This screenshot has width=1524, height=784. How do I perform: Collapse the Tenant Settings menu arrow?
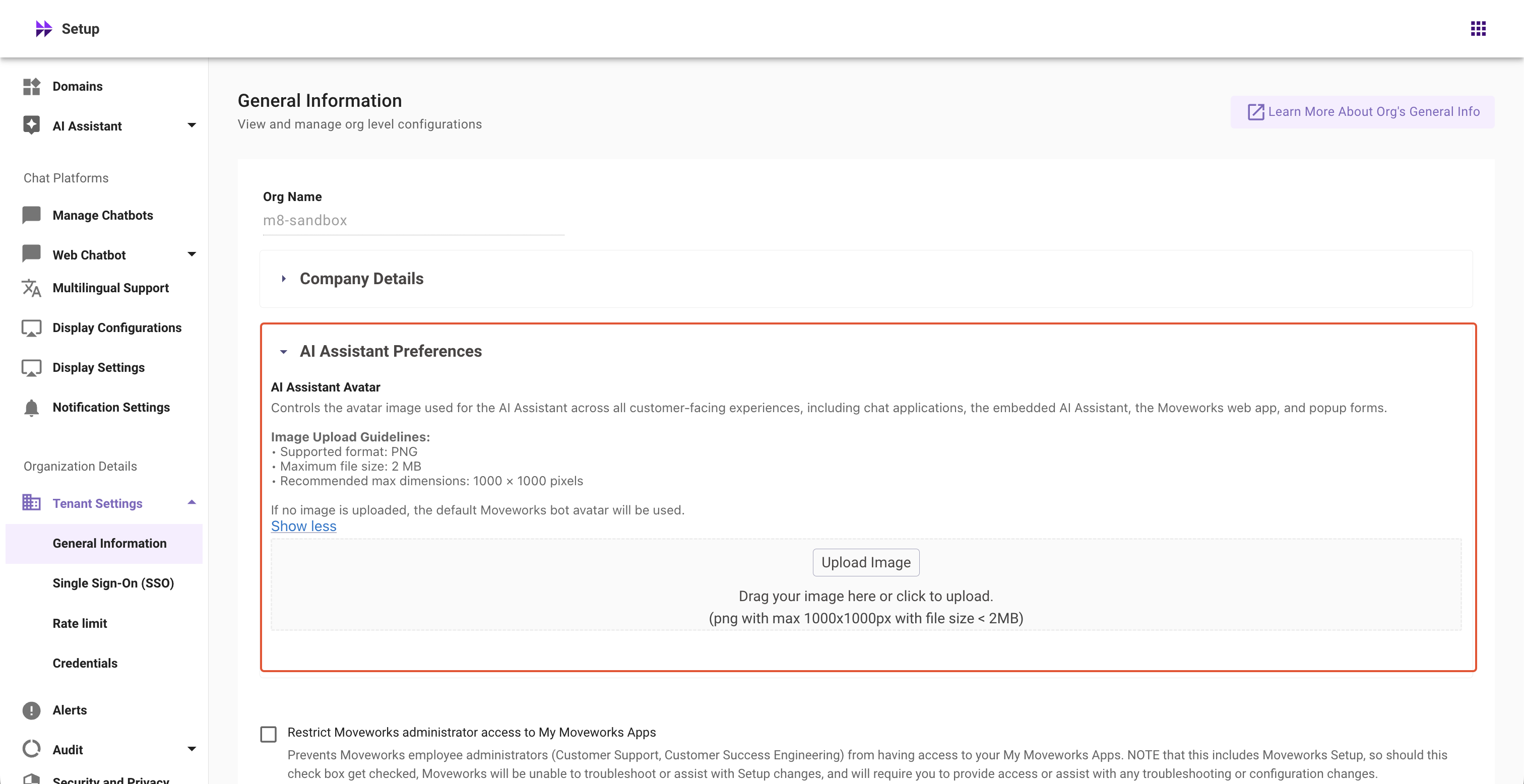191,503
